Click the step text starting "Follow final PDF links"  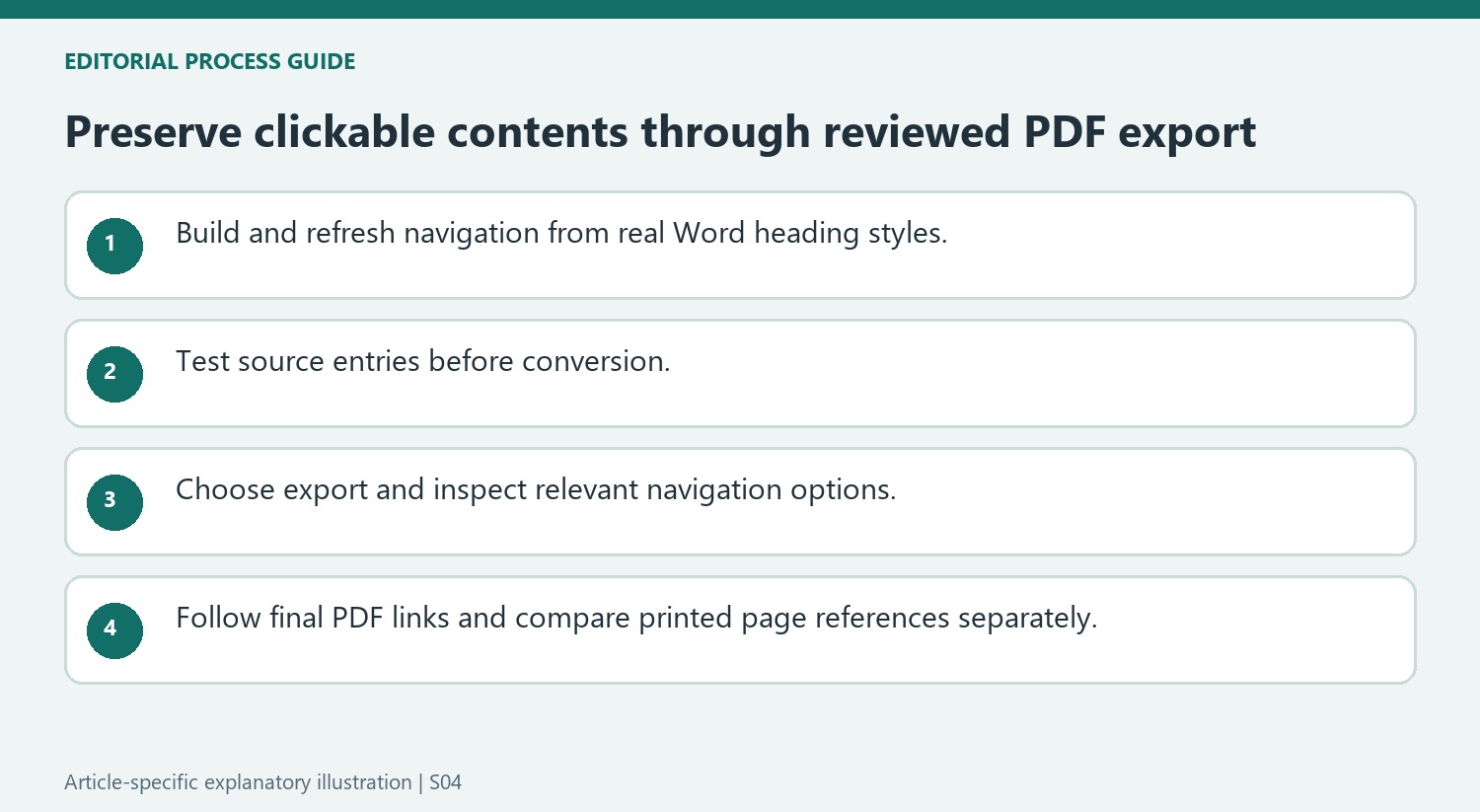[636, 618]
